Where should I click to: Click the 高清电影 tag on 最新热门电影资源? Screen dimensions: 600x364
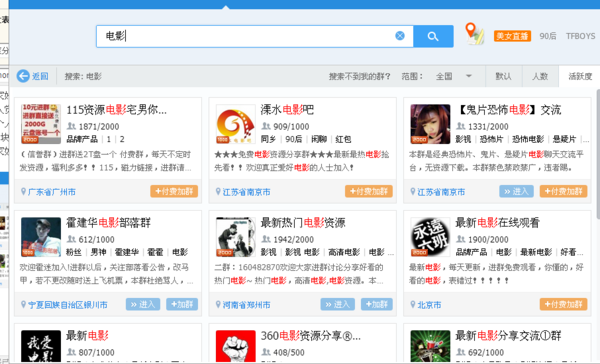point(344,252)
